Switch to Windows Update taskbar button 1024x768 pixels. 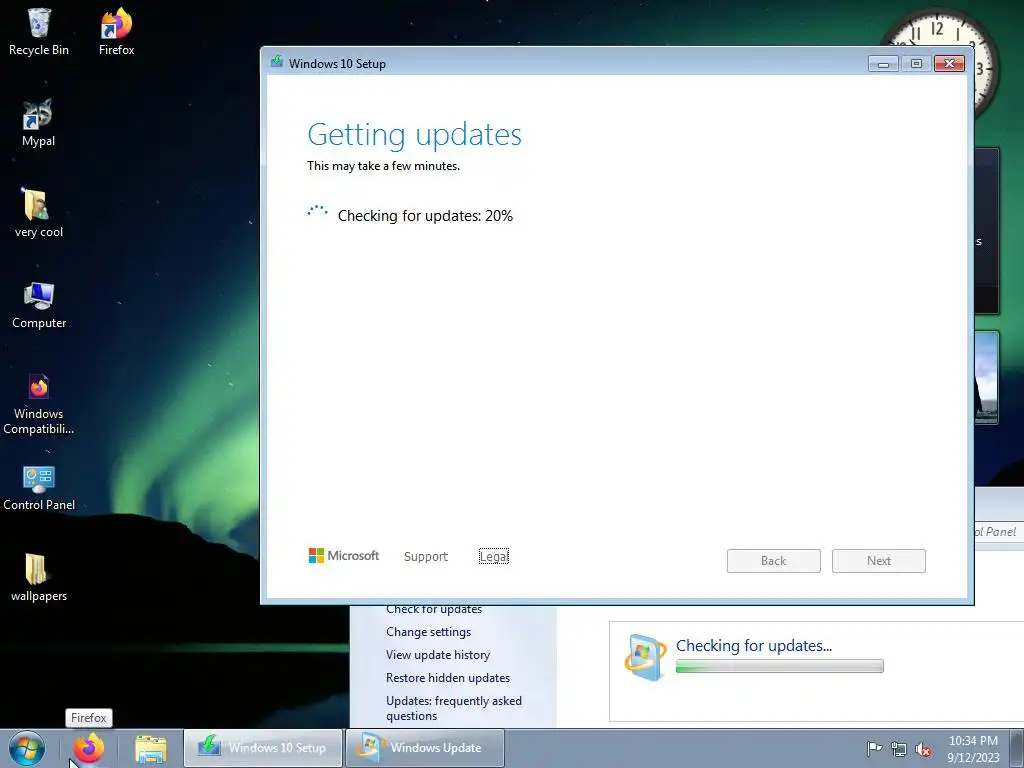point(424,748)
